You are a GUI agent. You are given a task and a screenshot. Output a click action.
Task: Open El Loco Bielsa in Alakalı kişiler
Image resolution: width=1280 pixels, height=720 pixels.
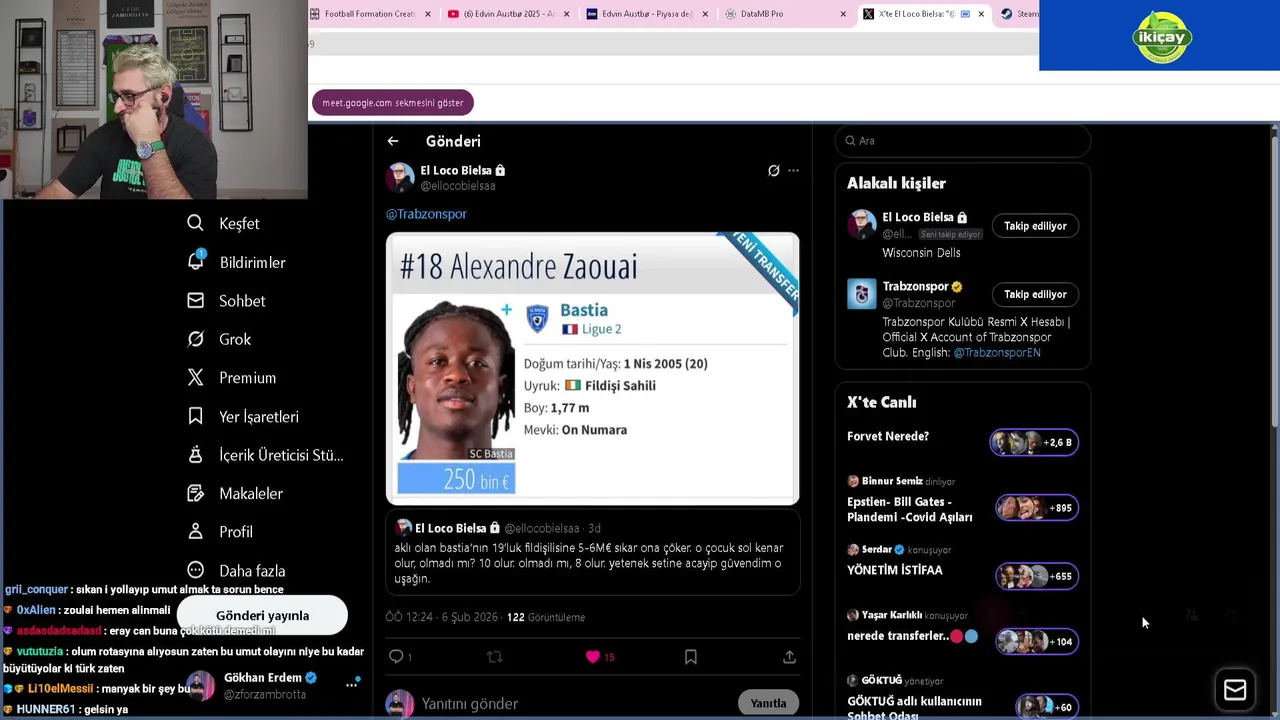[917, 217]
